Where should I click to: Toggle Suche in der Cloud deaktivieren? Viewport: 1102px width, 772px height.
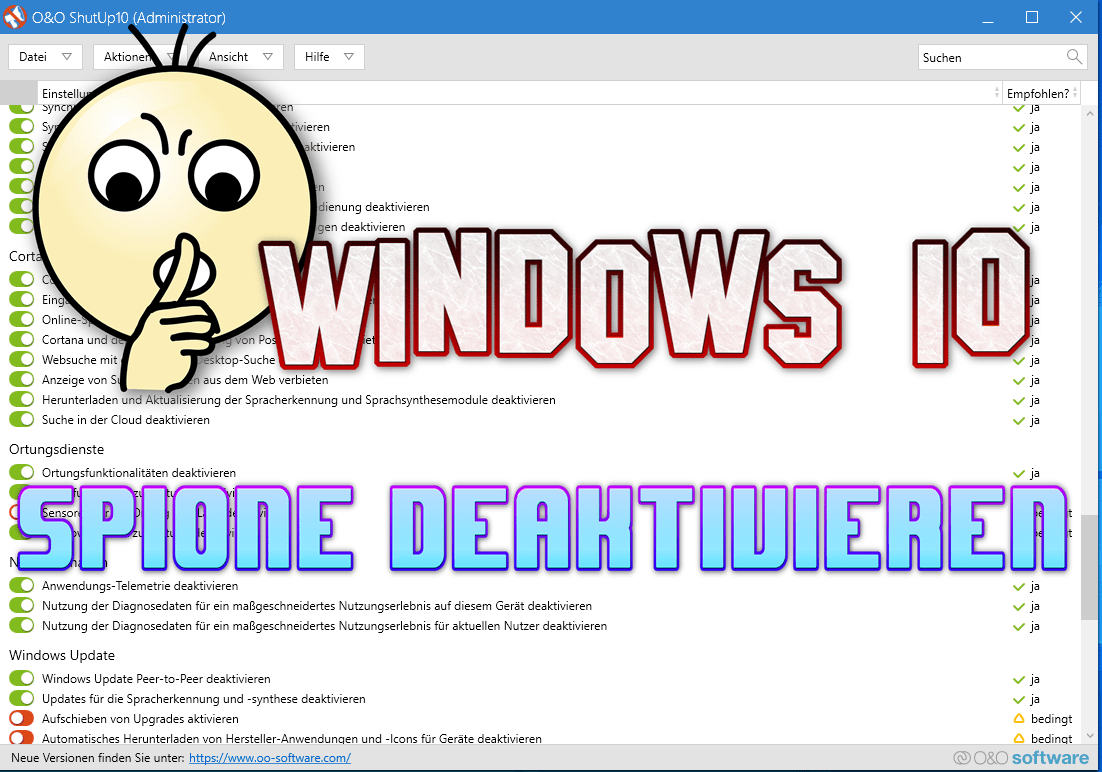point(22,420)
